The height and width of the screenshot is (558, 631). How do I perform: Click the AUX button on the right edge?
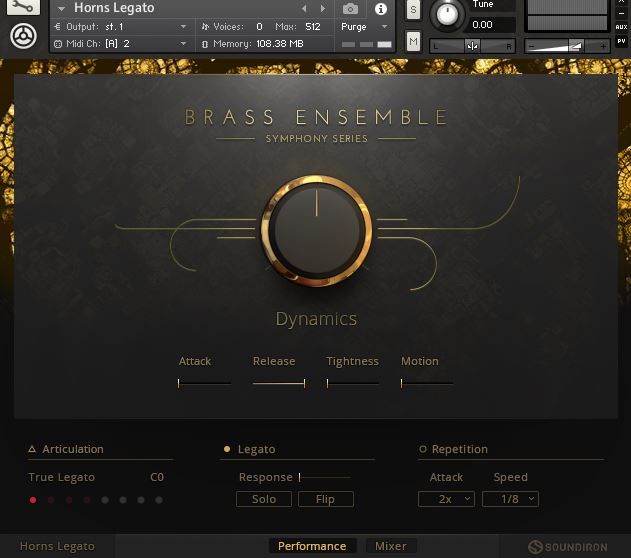coord(621,27)
